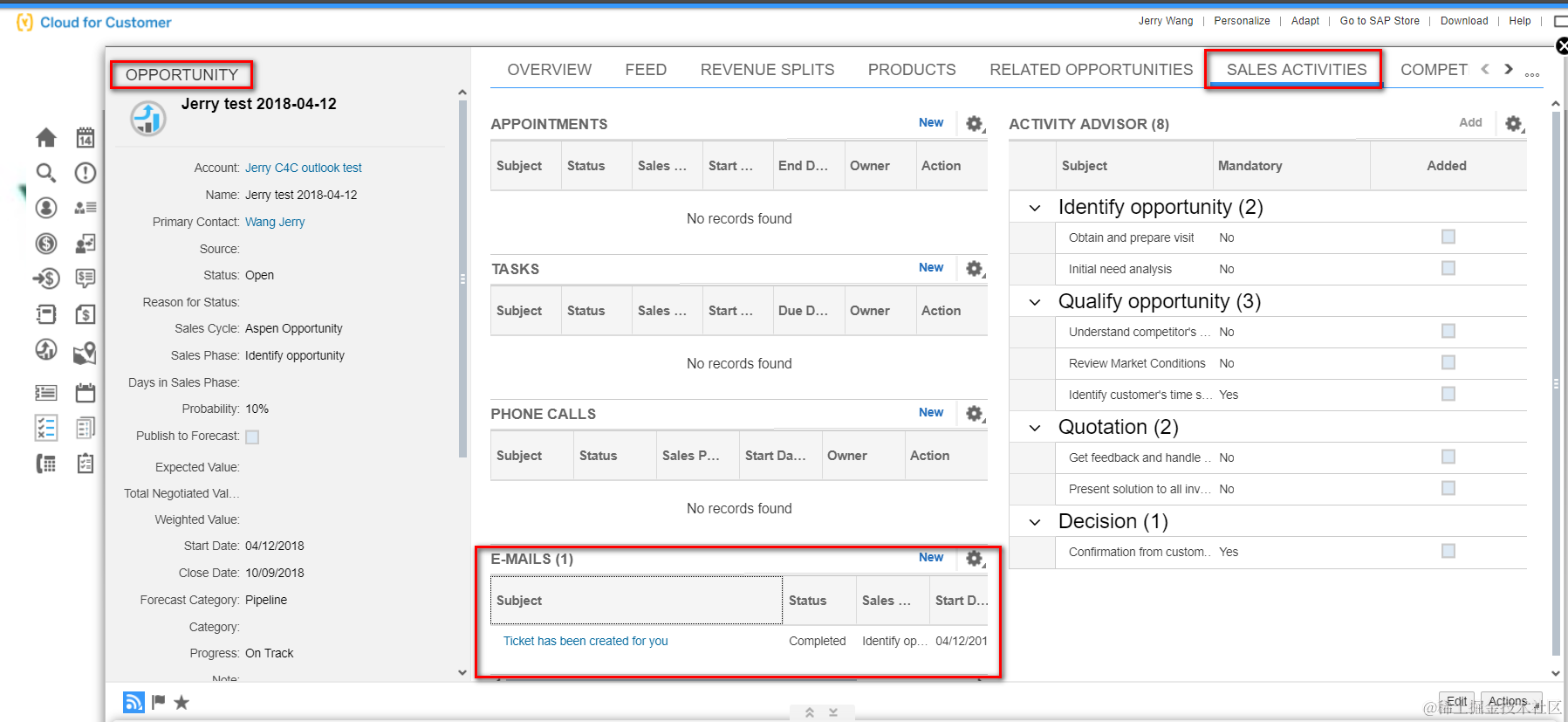Image resolution: width=1568 pixels, height=722 pixels.
Task: Select the Sales Activities tab
Action: coord(1297,70)
